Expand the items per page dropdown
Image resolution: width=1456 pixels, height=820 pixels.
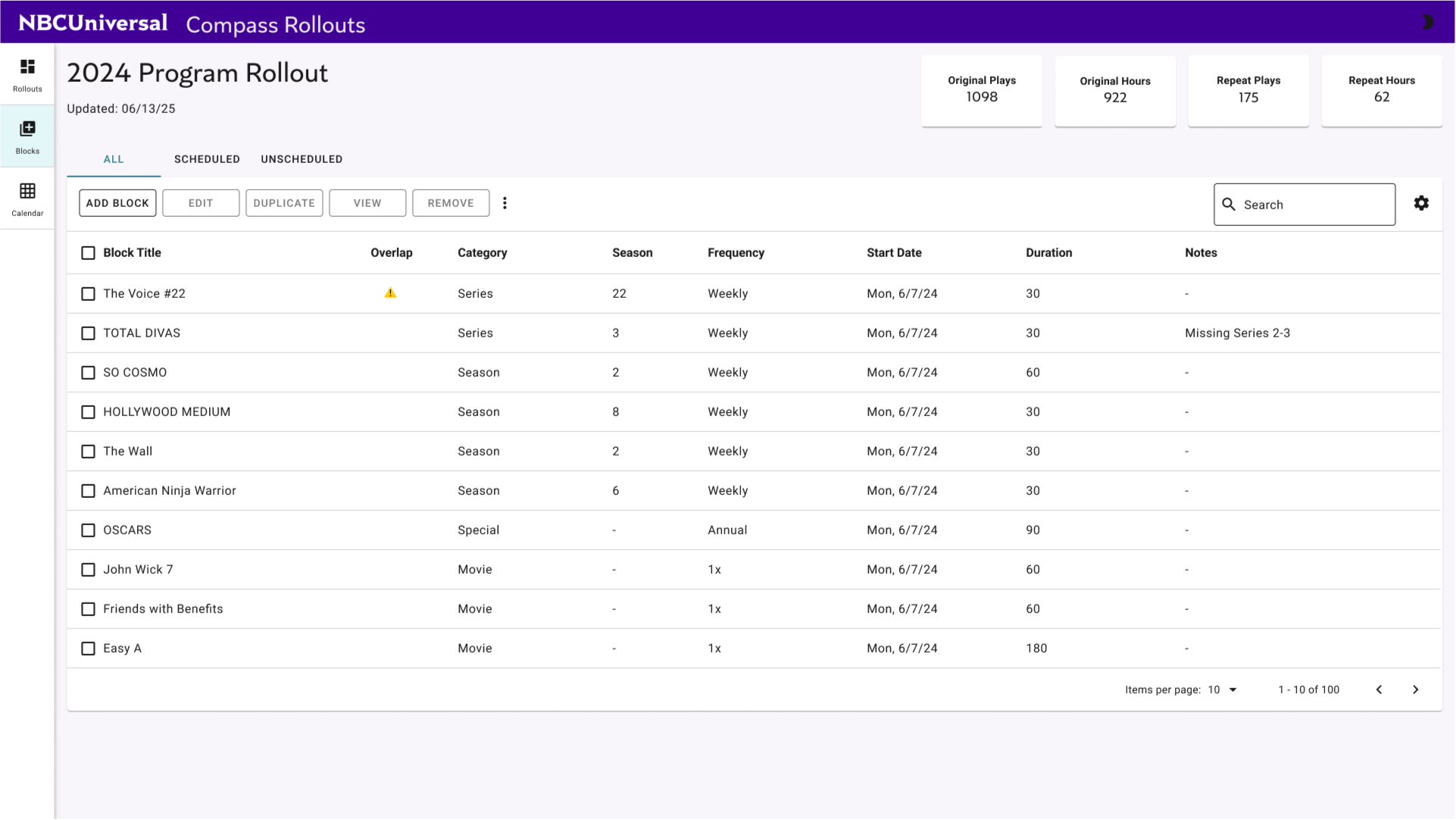[x=1223, y=690]
